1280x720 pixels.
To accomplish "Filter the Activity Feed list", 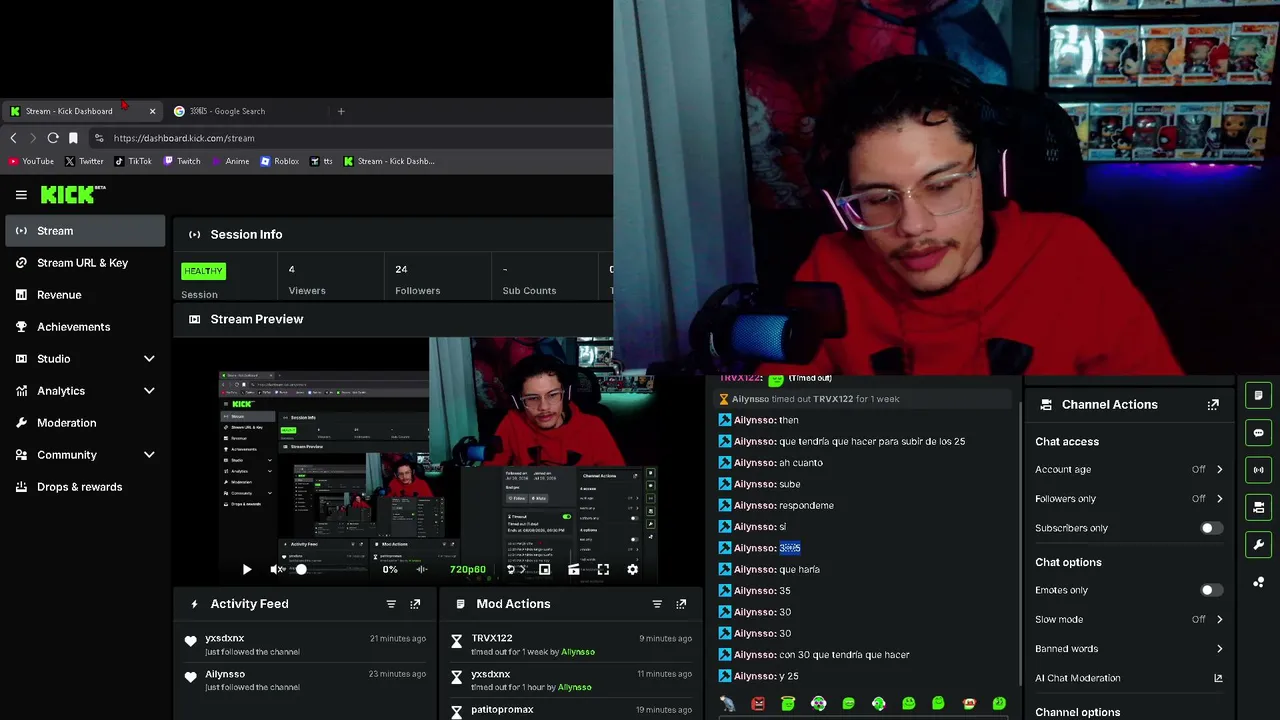I will tap(391, 604).
